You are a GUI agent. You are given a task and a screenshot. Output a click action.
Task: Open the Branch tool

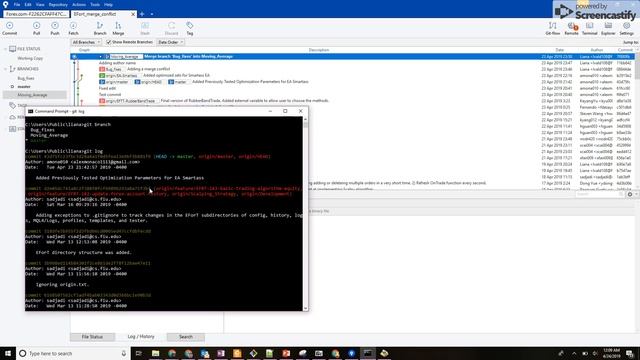[100, 29]
